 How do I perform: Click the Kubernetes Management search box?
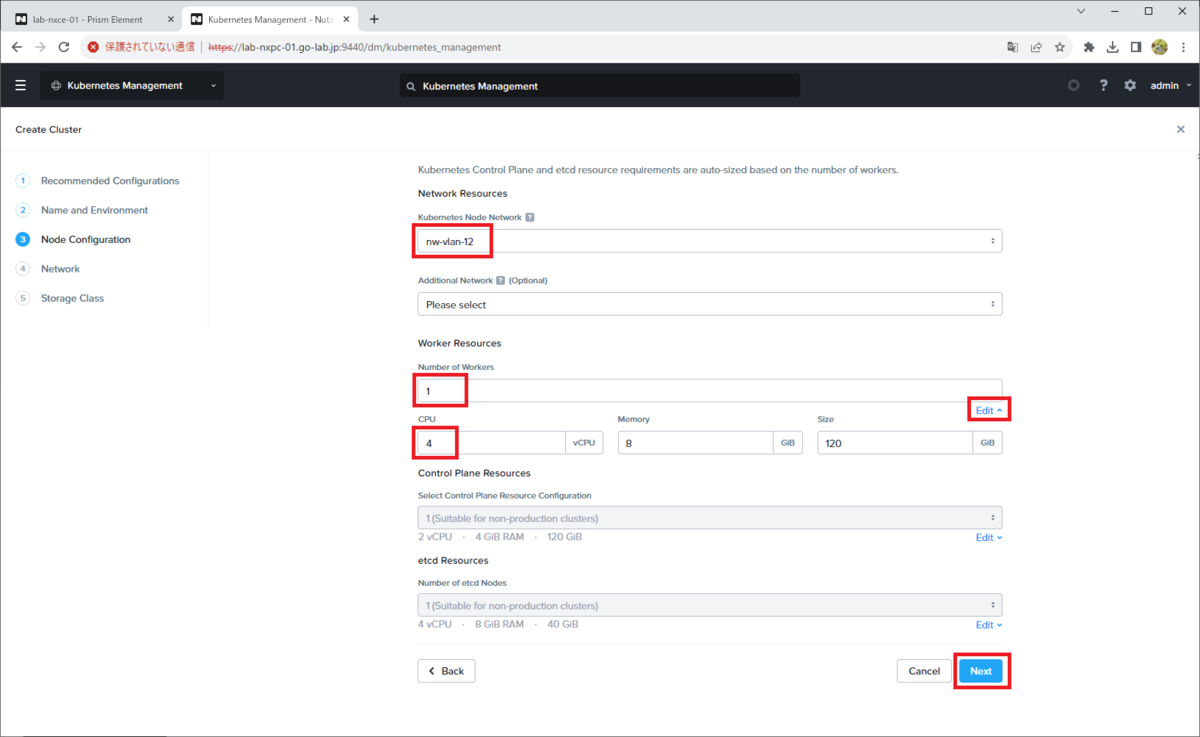tap(600, 86)
